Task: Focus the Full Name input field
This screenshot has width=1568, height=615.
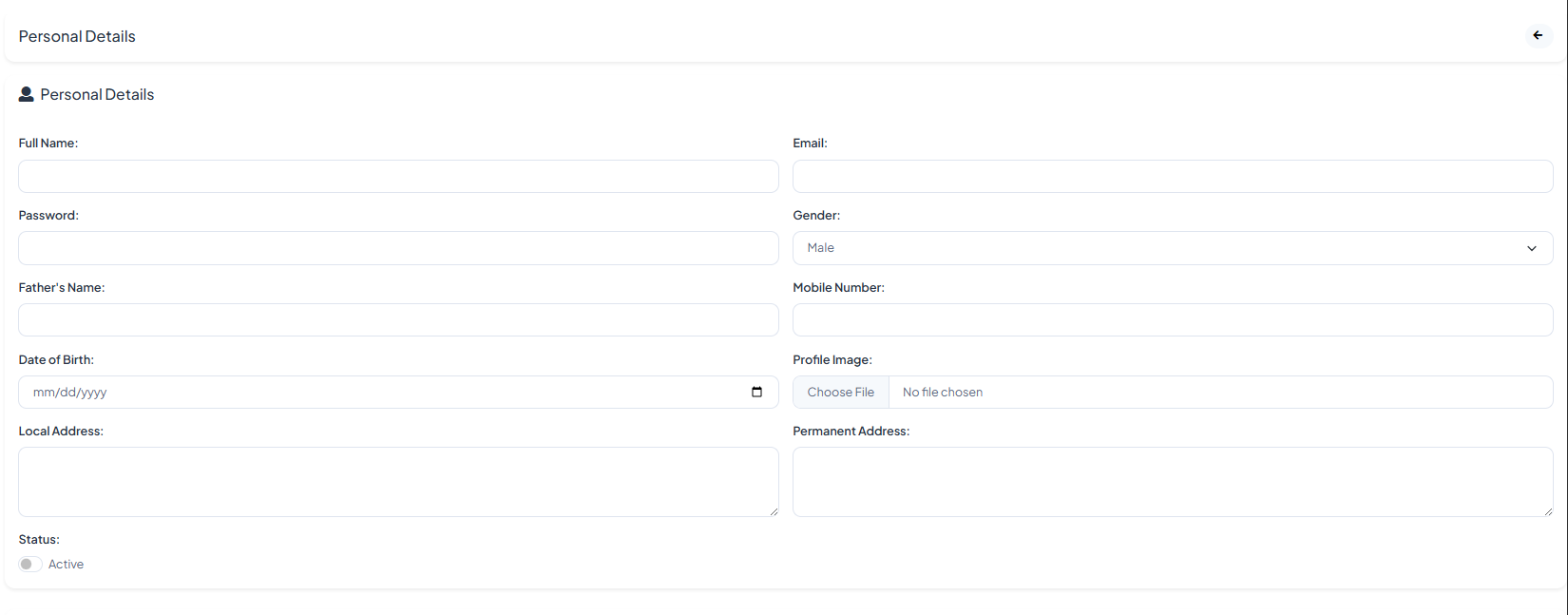Action: [x=398, y=176]
